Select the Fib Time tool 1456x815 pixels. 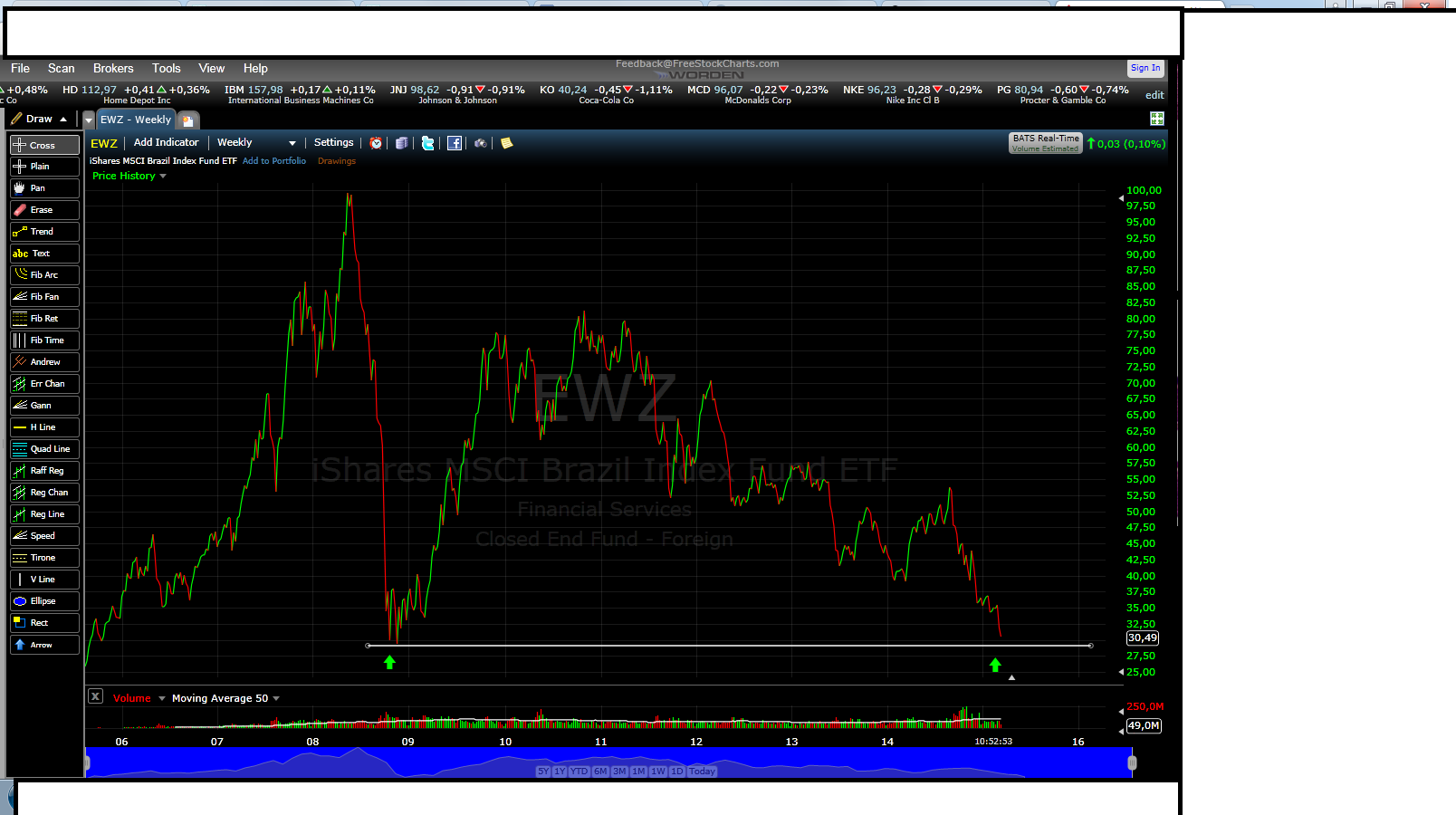click(44, 340)
